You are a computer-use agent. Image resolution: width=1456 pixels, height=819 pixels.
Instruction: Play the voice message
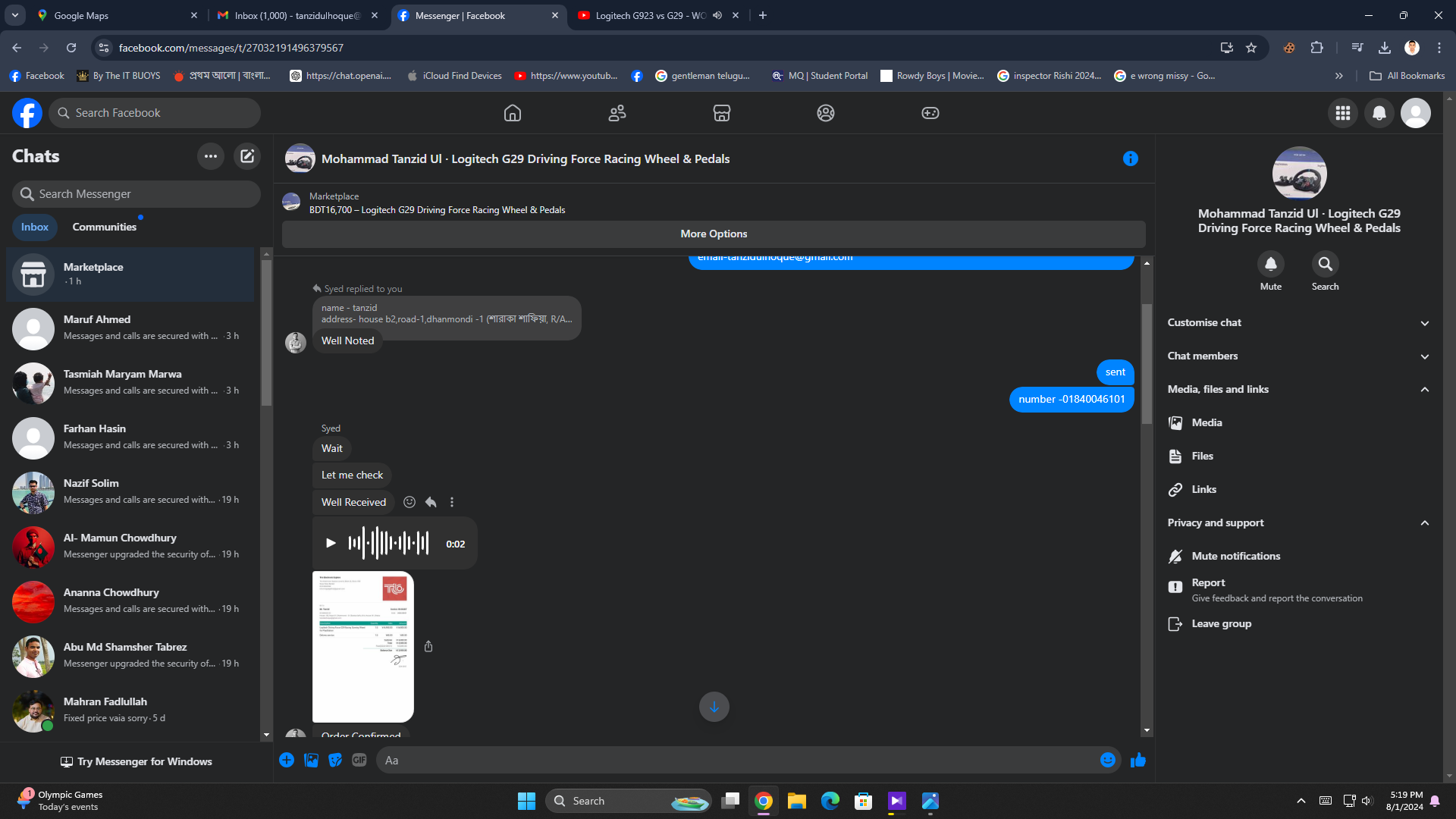[x=331, y=543]
